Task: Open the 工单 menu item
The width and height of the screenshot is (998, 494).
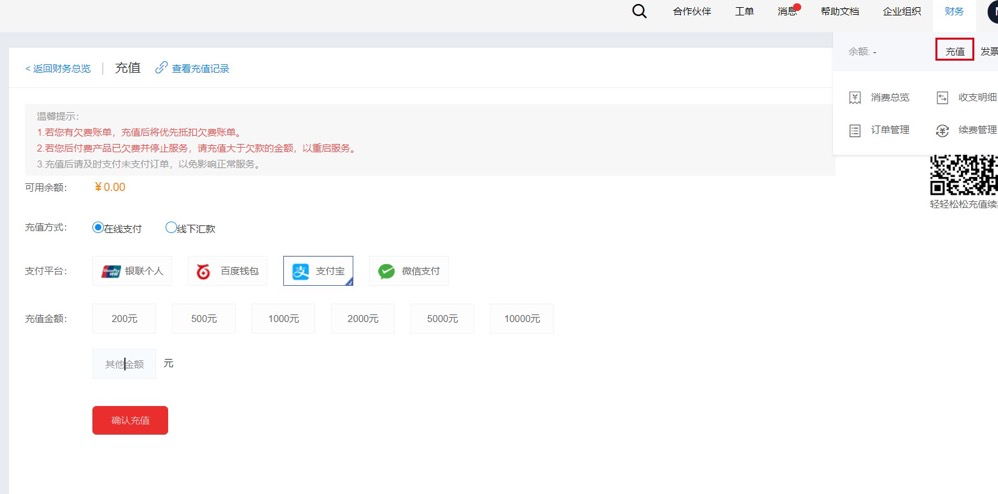Action: pos(744,11)
